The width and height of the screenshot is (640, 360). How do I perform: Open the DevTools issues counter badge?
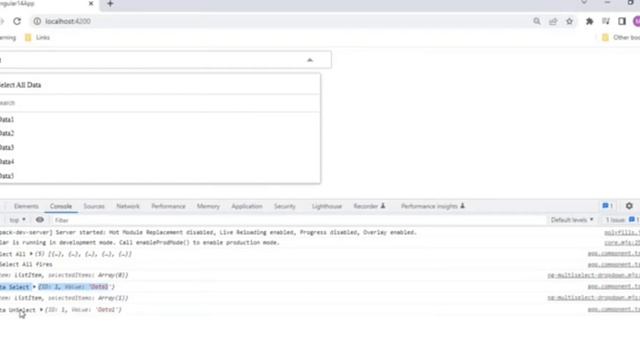pos(608,206)
